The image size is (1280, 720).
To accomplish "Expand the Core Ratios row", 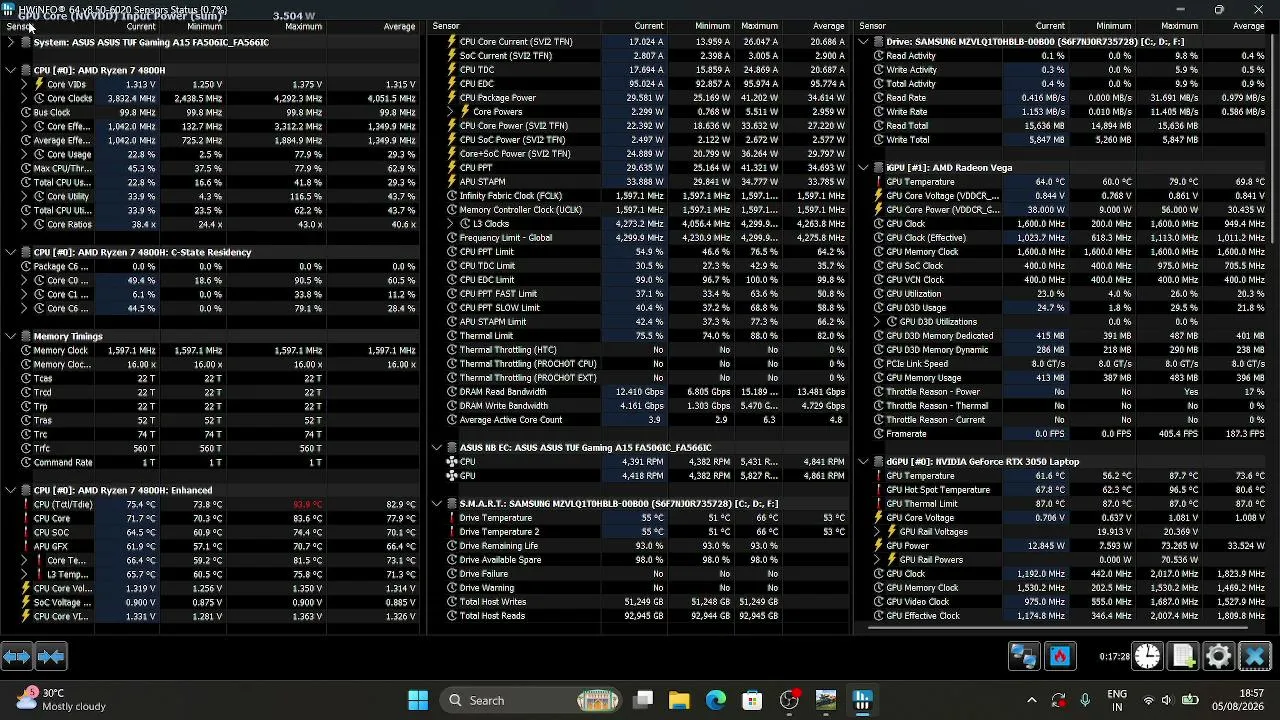I will (24, 224).
